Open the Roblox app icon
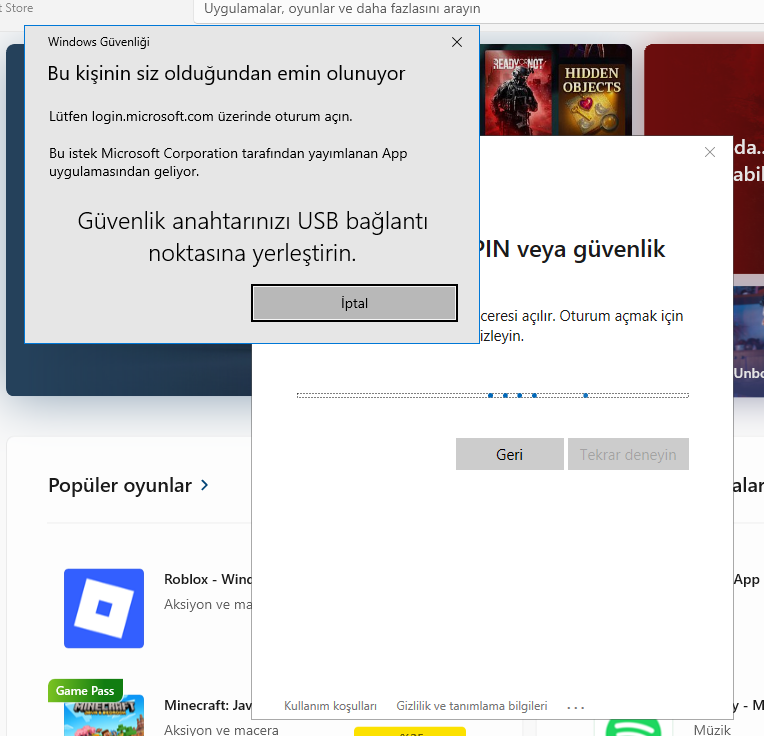Image resolution: width=764 pixels, height=736 pixels. pos(104,608)
